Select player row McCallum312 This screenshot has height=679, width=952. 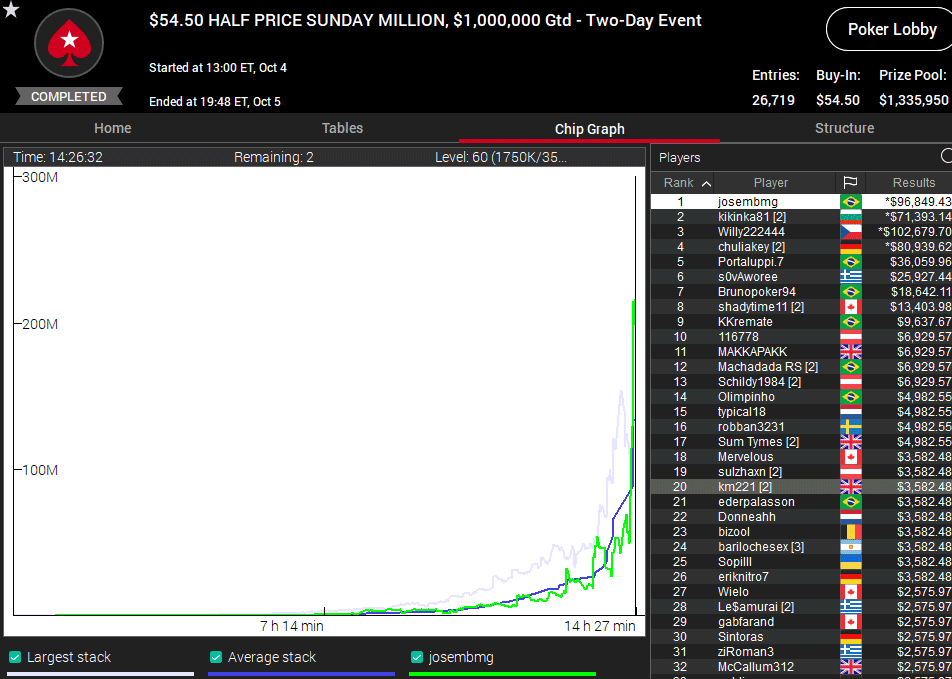coord(801,667)
